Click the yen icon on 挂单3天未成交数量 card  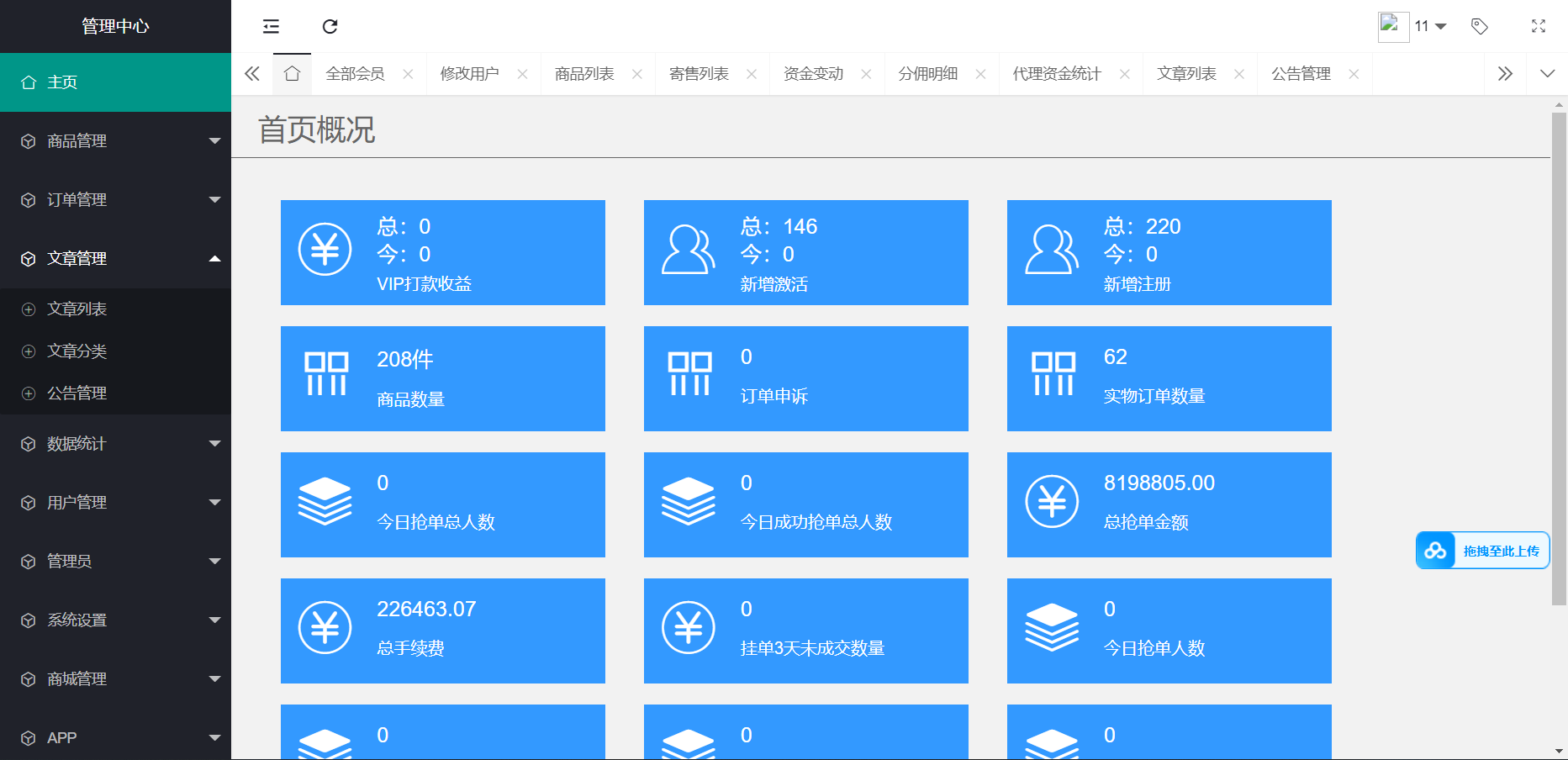689,627
